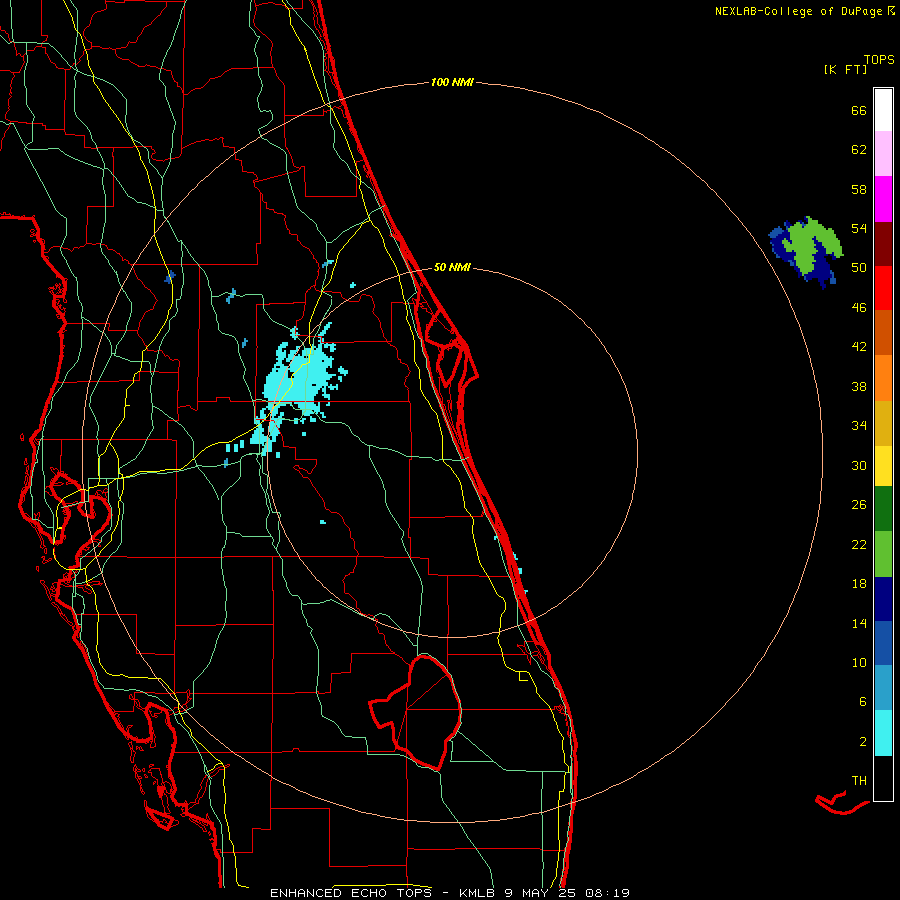Pick the dark green legend swatch

[883, 509]
